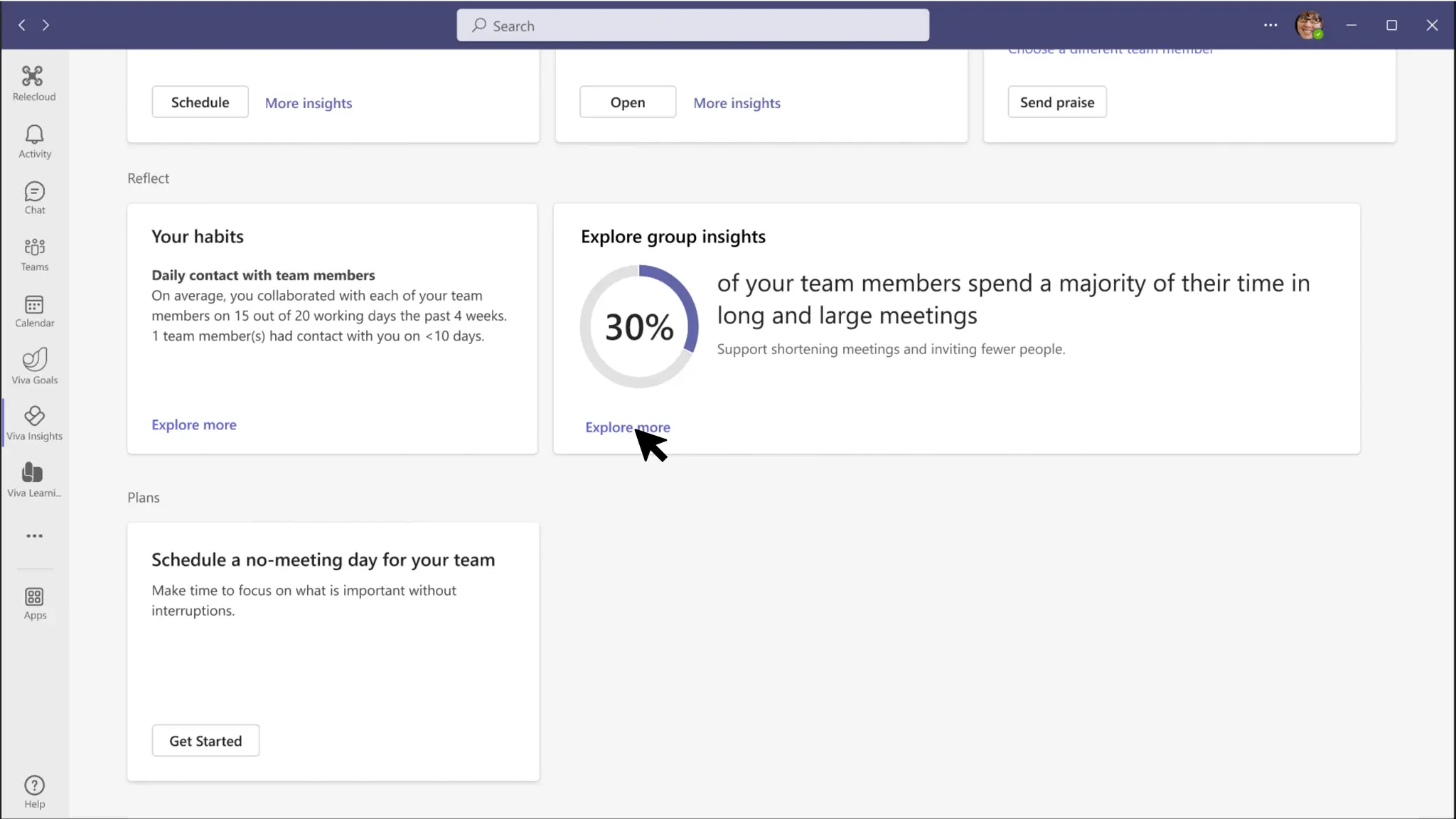Click the 30% donut progress chart
The height and width of the screenshot is (819, 1456).
pyautogui.click(x=638, y=327)
